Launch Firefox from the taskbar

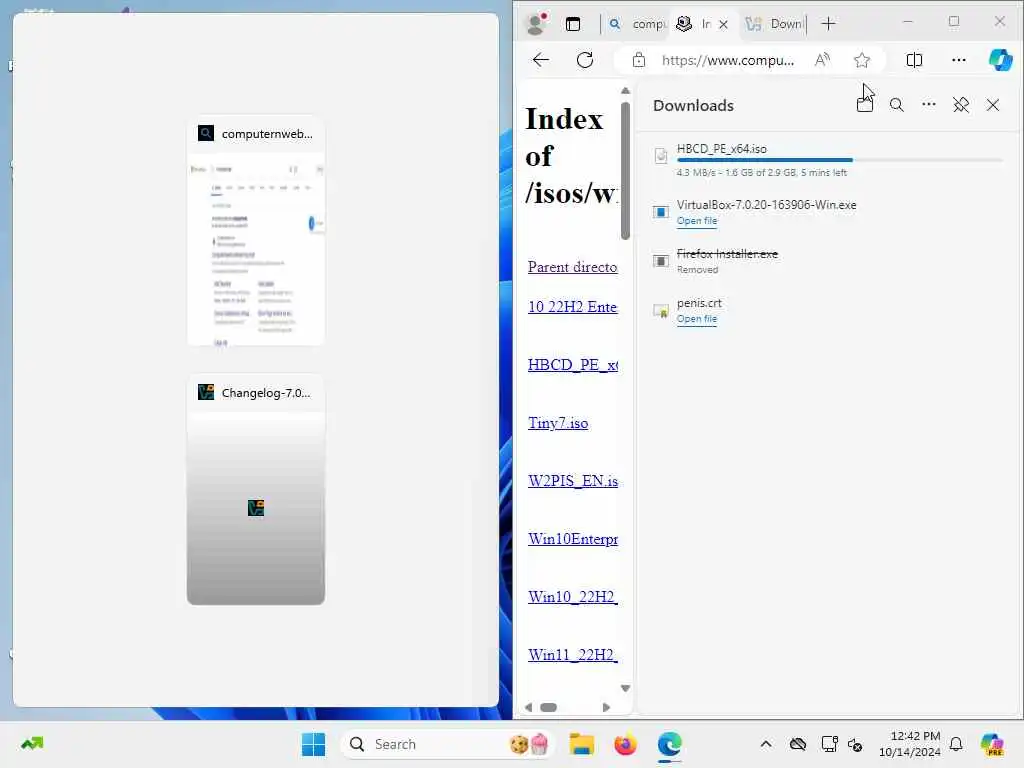pyautogui.click(x=625, y=744)
